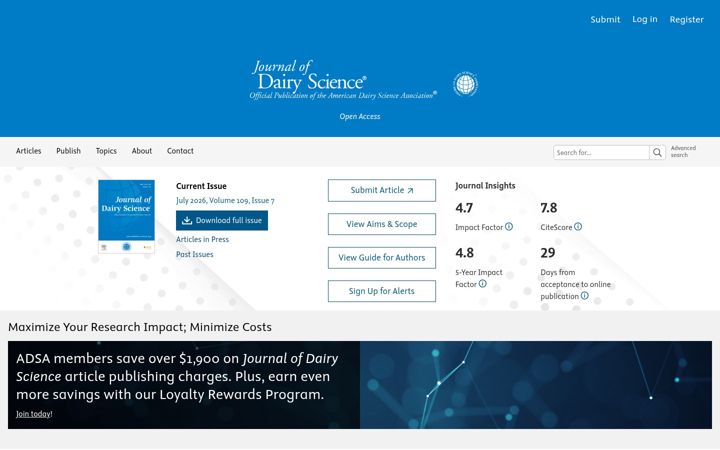Click the 7.8 CiteScore value
Viewport: 720px width, 450px height.
pyautogui.click(x=549, y=208)
